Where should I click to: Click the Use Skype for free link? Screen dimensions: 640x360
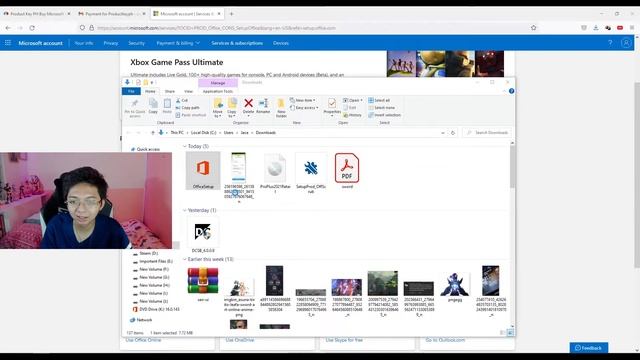click(344, 340)
